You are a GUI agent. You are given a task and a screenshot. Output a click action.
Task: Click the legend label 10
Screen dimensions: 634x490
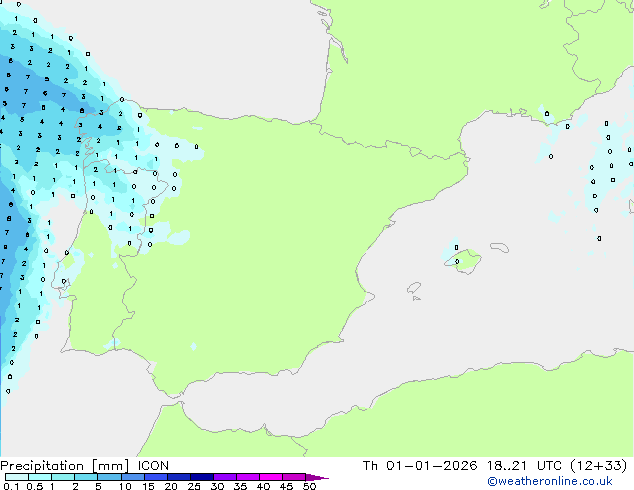(124, 486)
